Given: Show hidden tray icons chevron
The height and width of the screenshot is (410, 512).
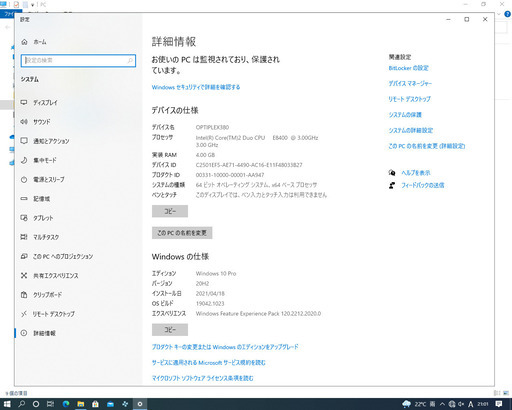Looking at the screenshot, I should point(442,404).
